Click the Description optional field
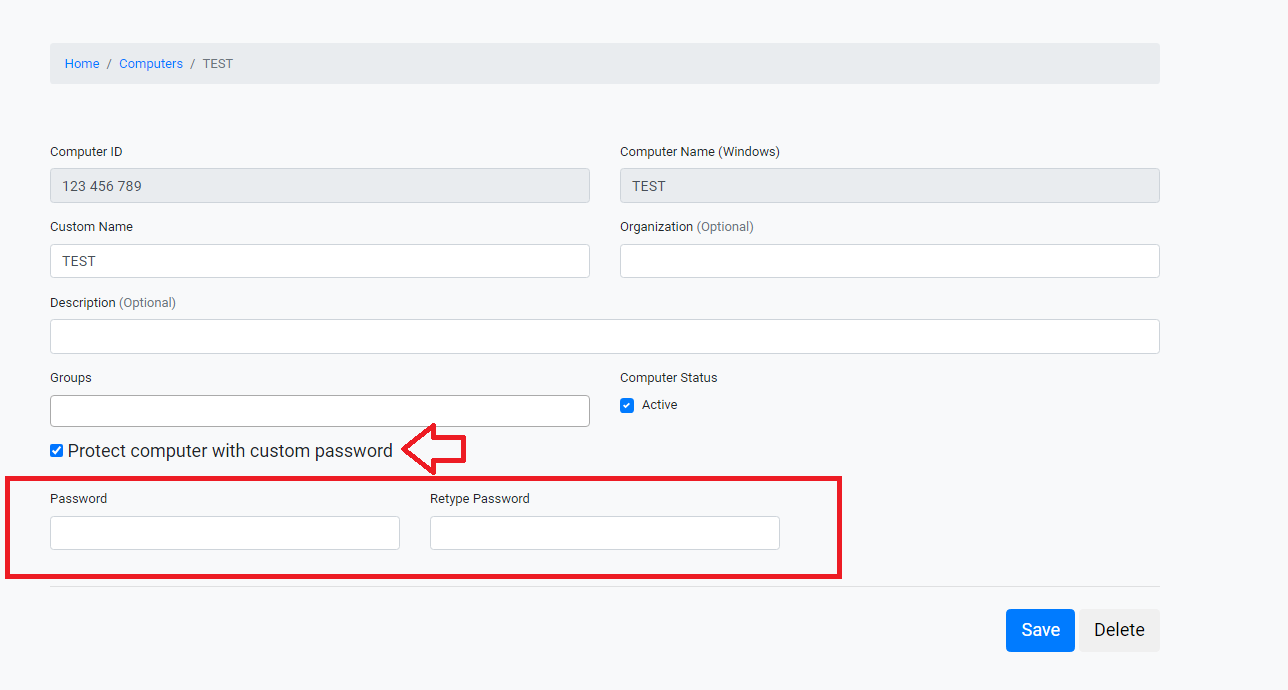The image size is (1288, 690). [x=604, y=336]
